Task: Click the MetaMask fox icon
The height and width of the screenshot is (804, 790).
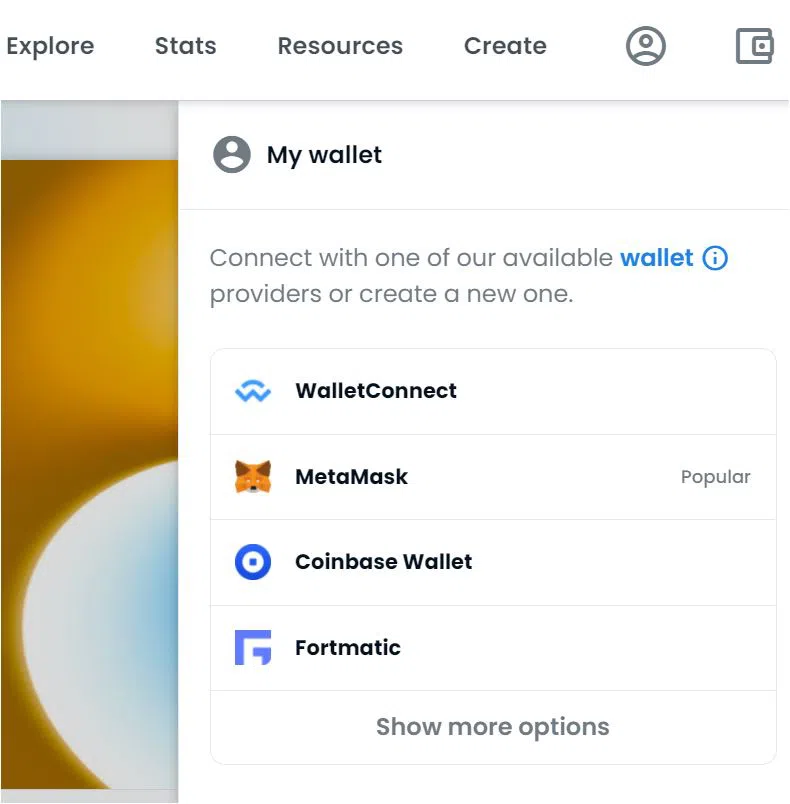Action: click(x=253, y=476)
